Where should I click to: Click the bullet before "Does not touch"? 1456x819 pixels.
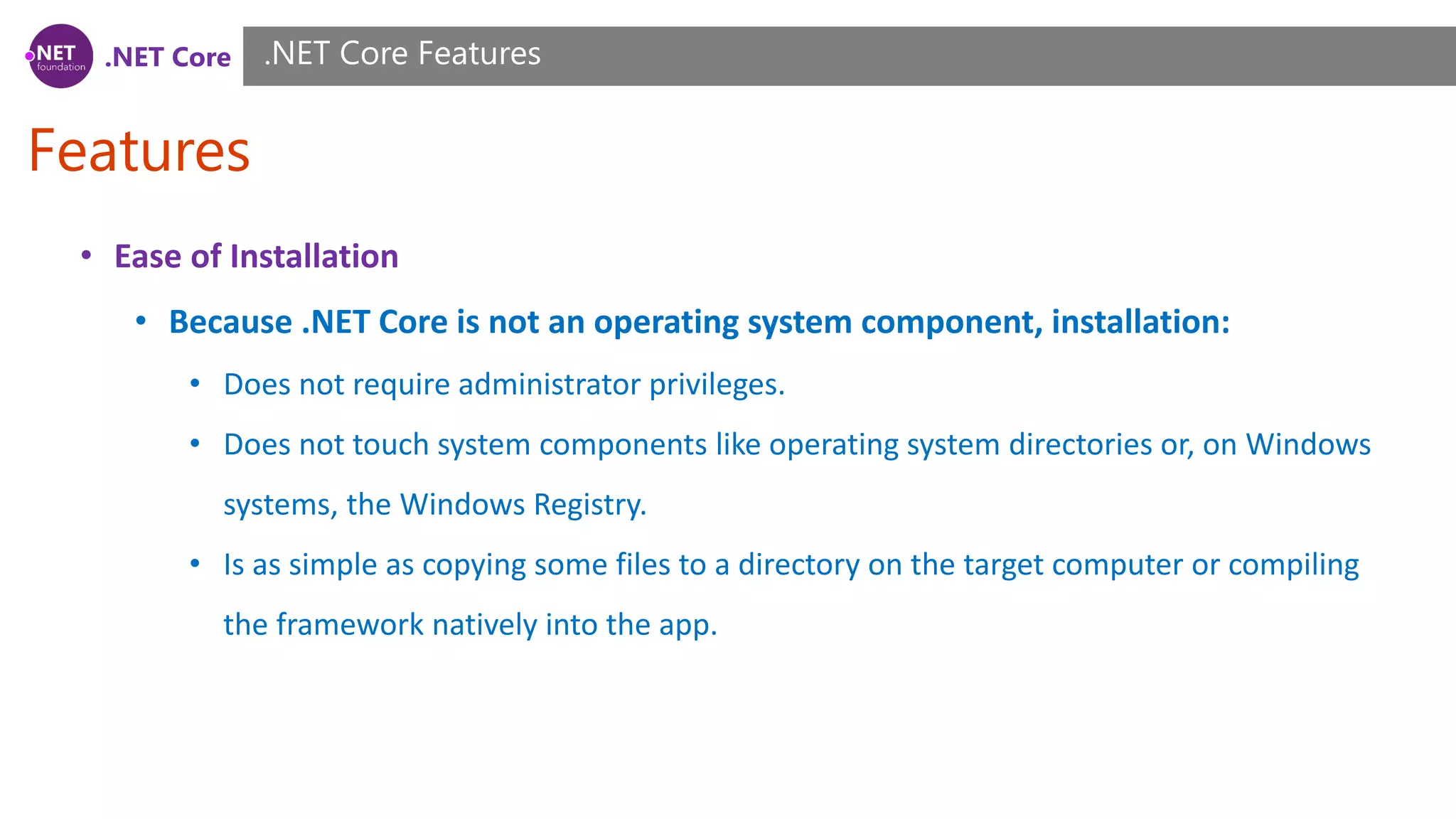(196, 444)
